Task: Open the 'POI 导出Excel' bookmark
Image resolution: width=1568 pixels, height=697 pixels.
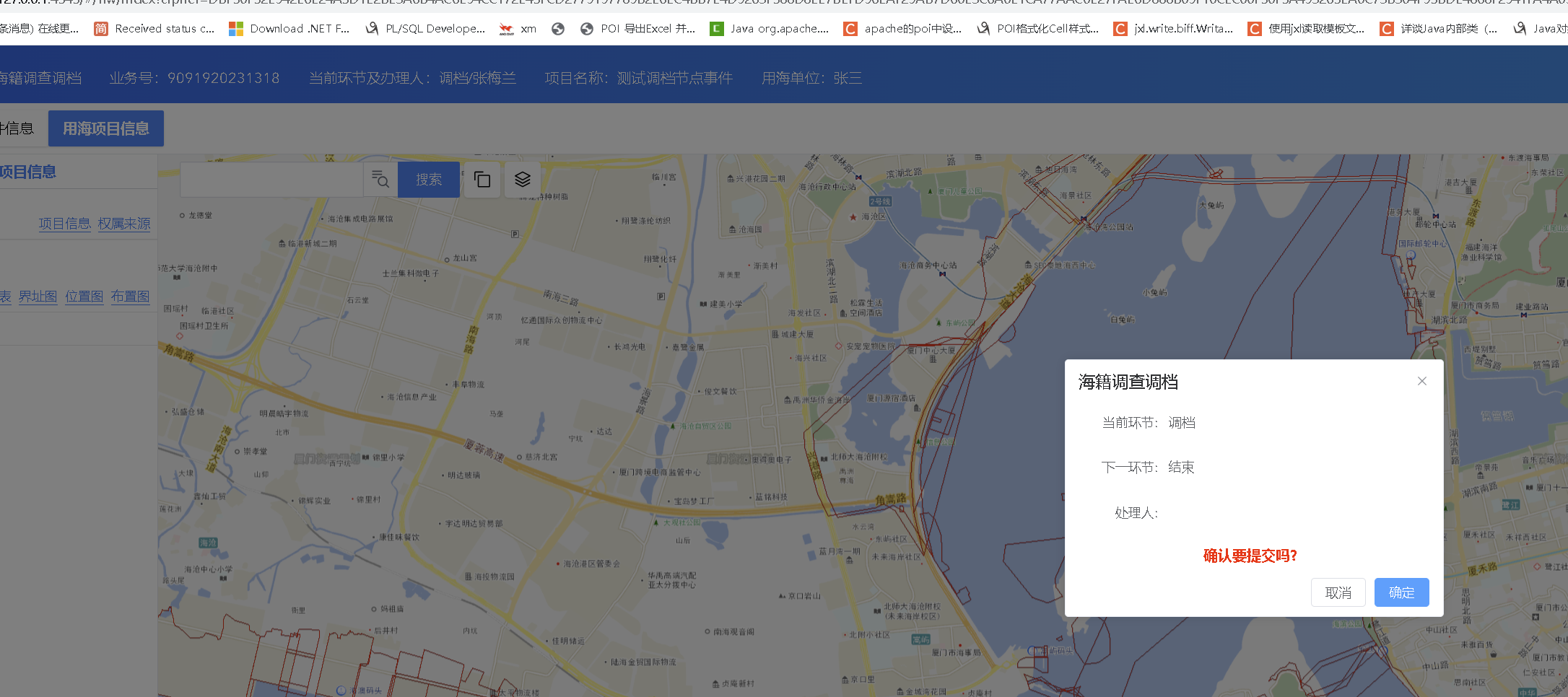Action: point(638,29)
